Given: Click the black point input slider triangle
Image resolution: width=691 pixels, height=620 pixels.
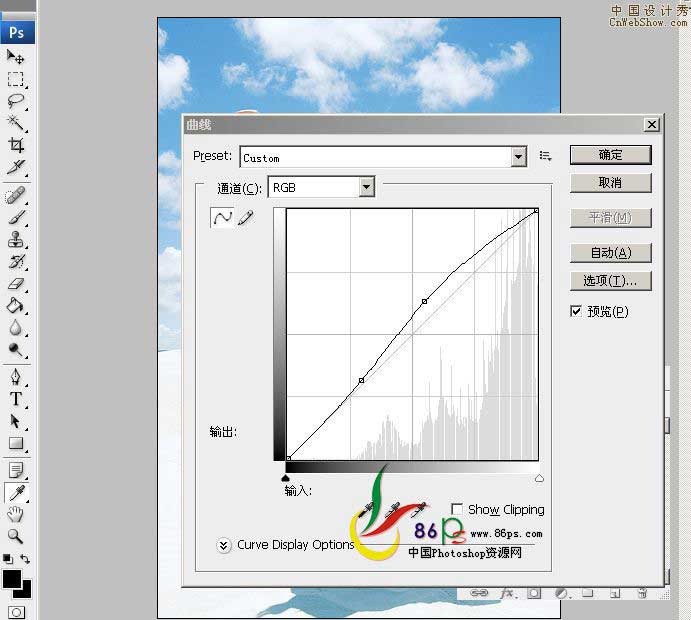Looking at the screenshot, I should pos(285,478).
